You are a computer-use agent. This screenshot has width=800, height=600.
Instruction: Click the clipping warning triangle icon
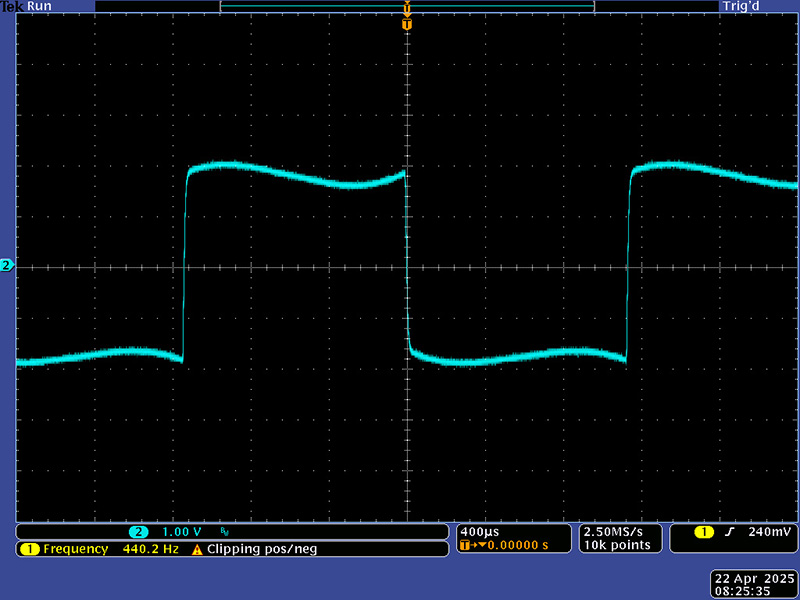pos(197,549)
